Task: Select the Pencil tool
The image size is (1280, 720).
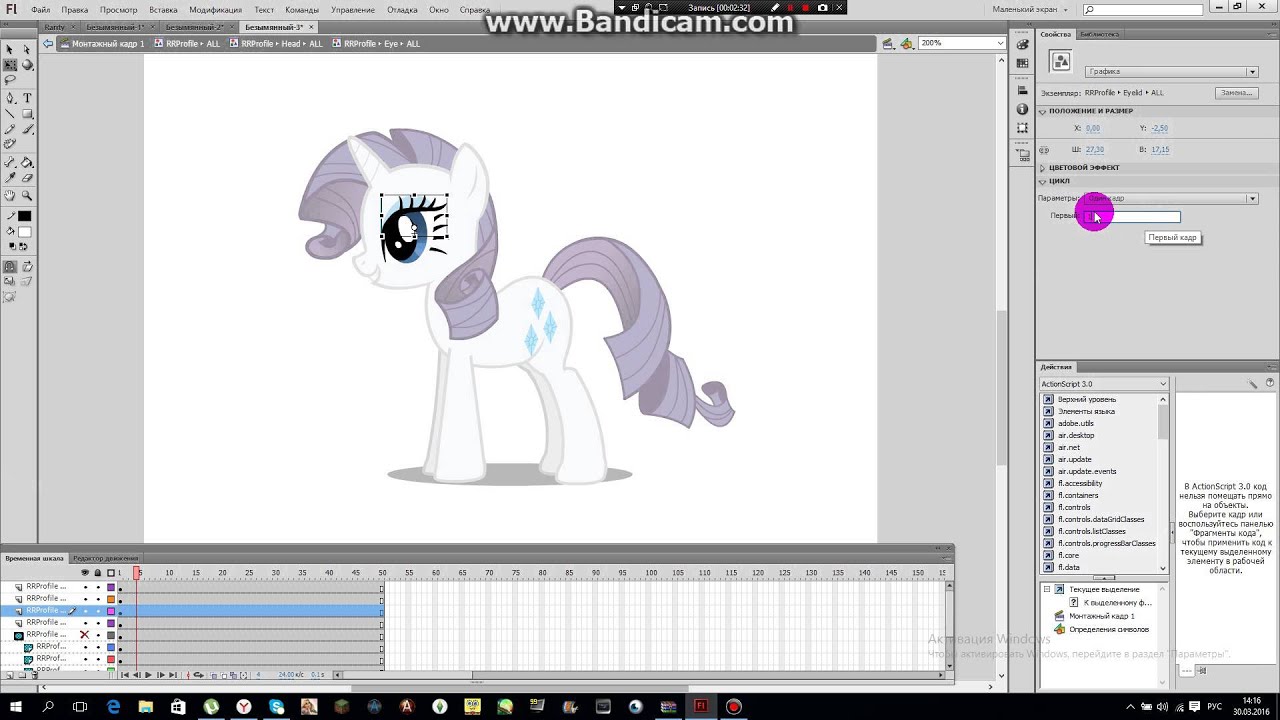Action: click(10, 129)
